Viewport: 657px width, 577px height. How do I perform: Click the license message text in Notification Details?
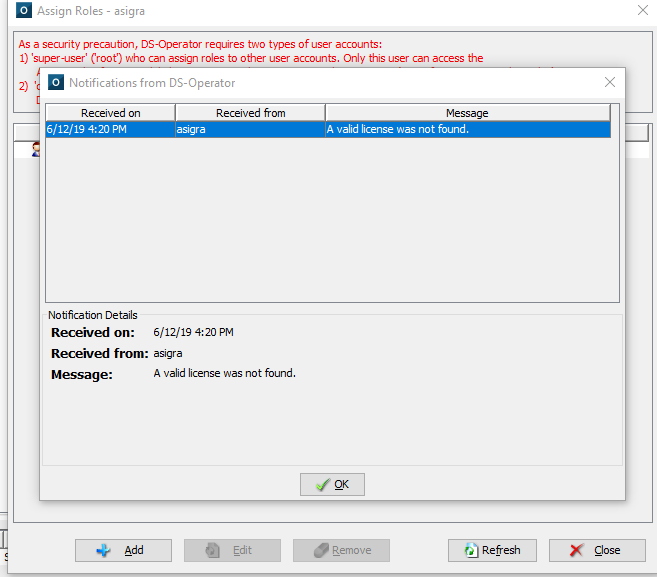pos(225,373)
